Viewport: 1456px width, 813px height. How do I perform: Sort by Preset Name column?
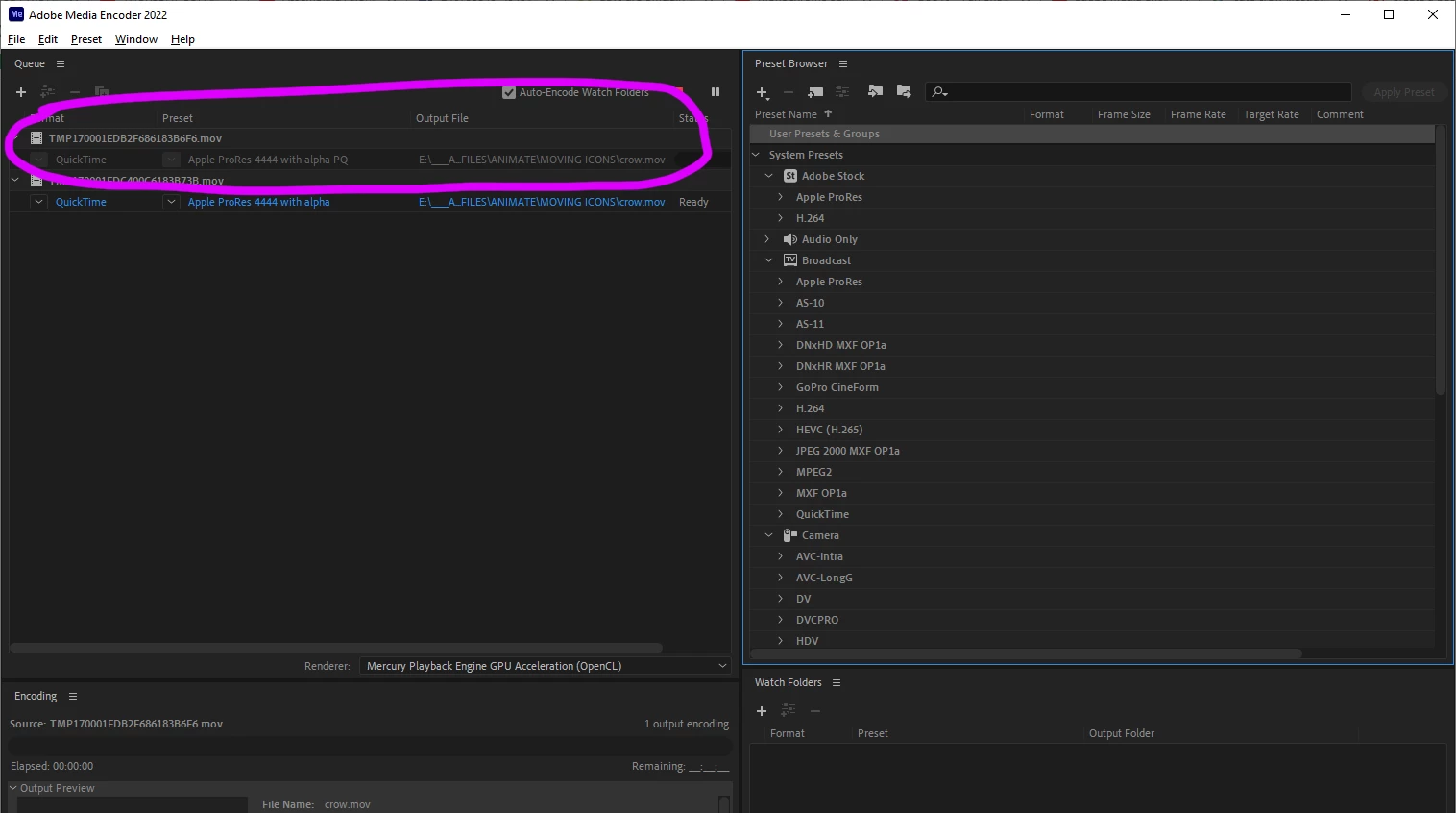click(786, 114)
